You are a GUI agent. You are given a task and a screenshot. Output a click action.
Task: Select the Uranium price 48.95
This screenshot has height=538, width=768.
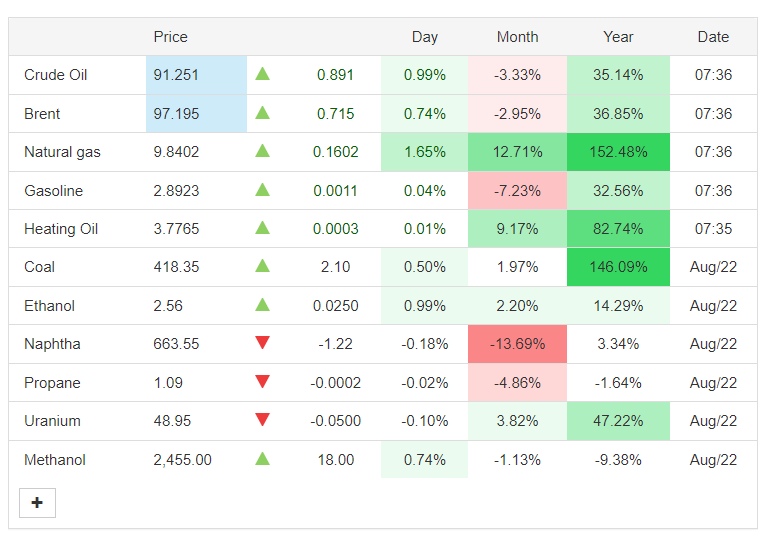(x=172, y=421)
